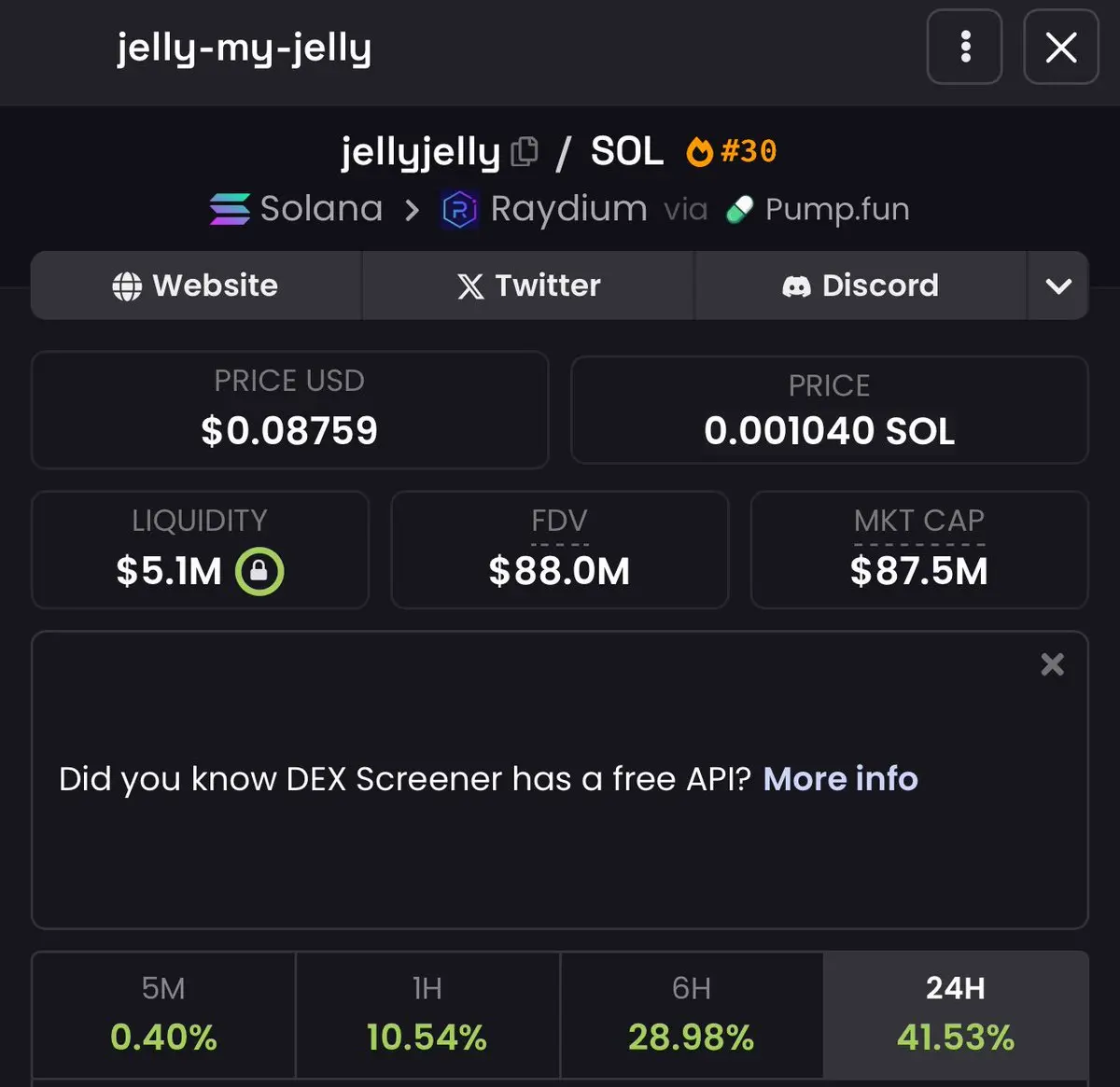This screenshot has height=1087, width=1120.
Task: Open the Discord link
Action: pyautogui.click(x=861, y=286)
